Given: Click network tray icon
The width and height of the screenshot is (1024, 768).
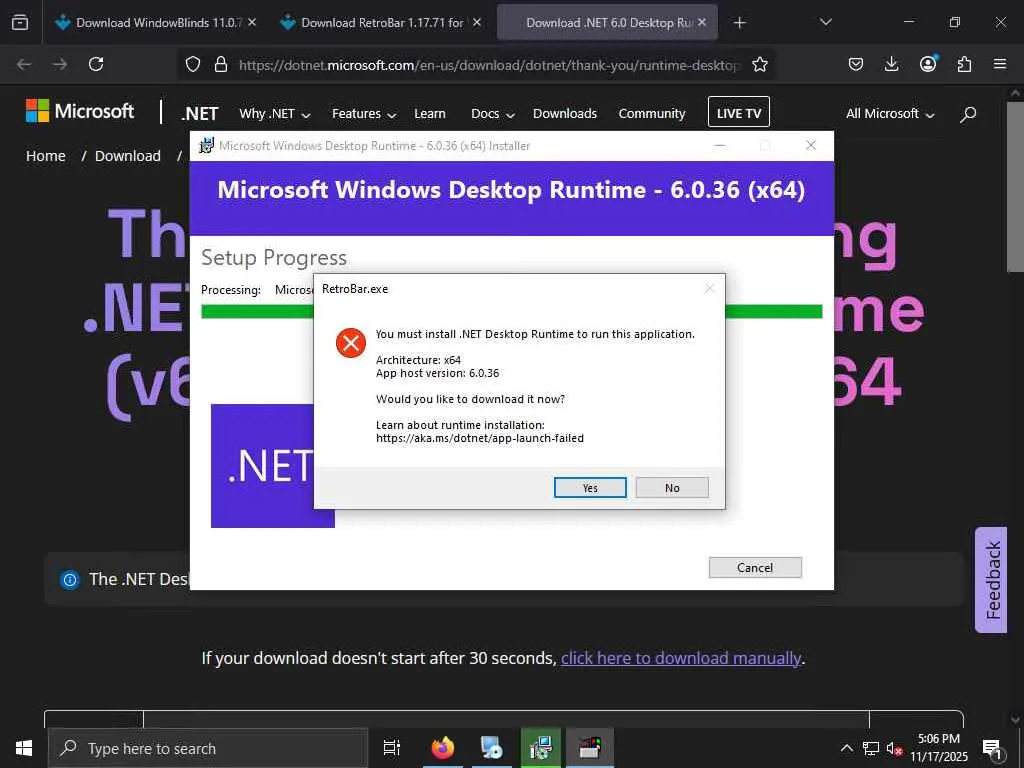Looking at the screenshot, I should pos(871,748).
